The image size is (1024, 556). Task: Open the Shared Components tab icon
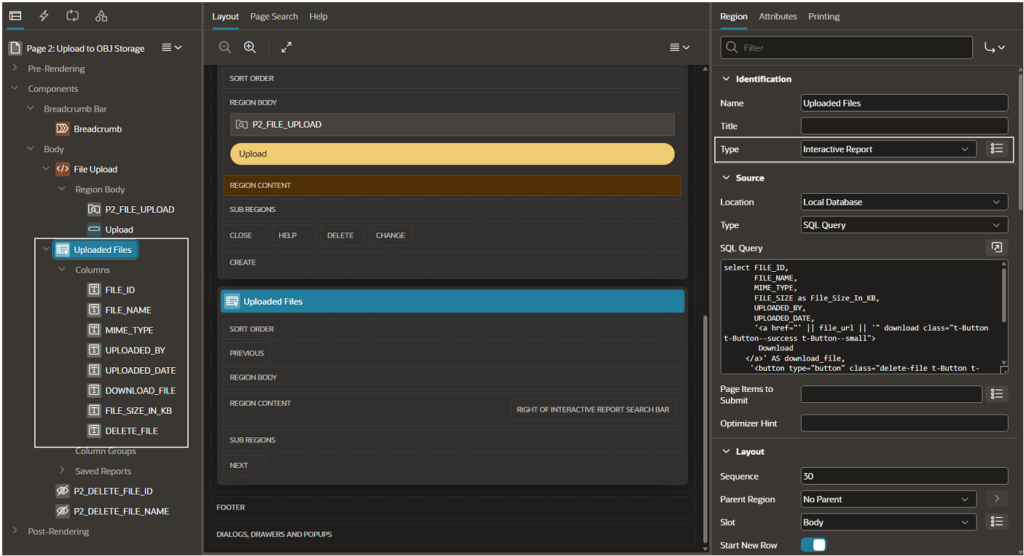(101, 16)
